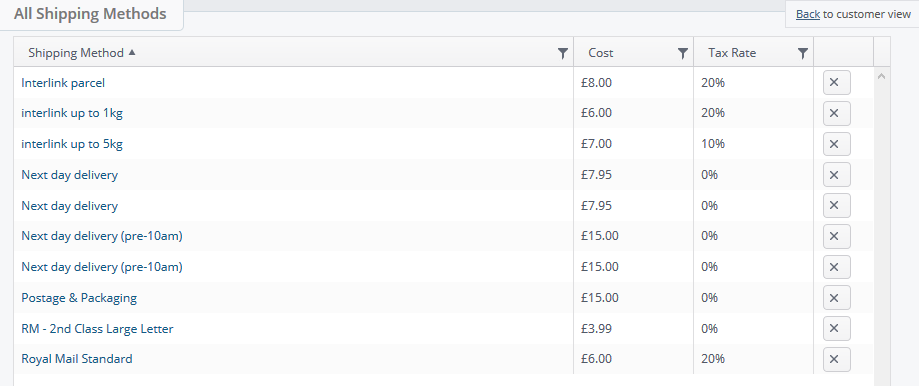This screenshot has width=919, height=386.
Task: Remove the Royal Mail Standard method
Action: pos(836,359)
